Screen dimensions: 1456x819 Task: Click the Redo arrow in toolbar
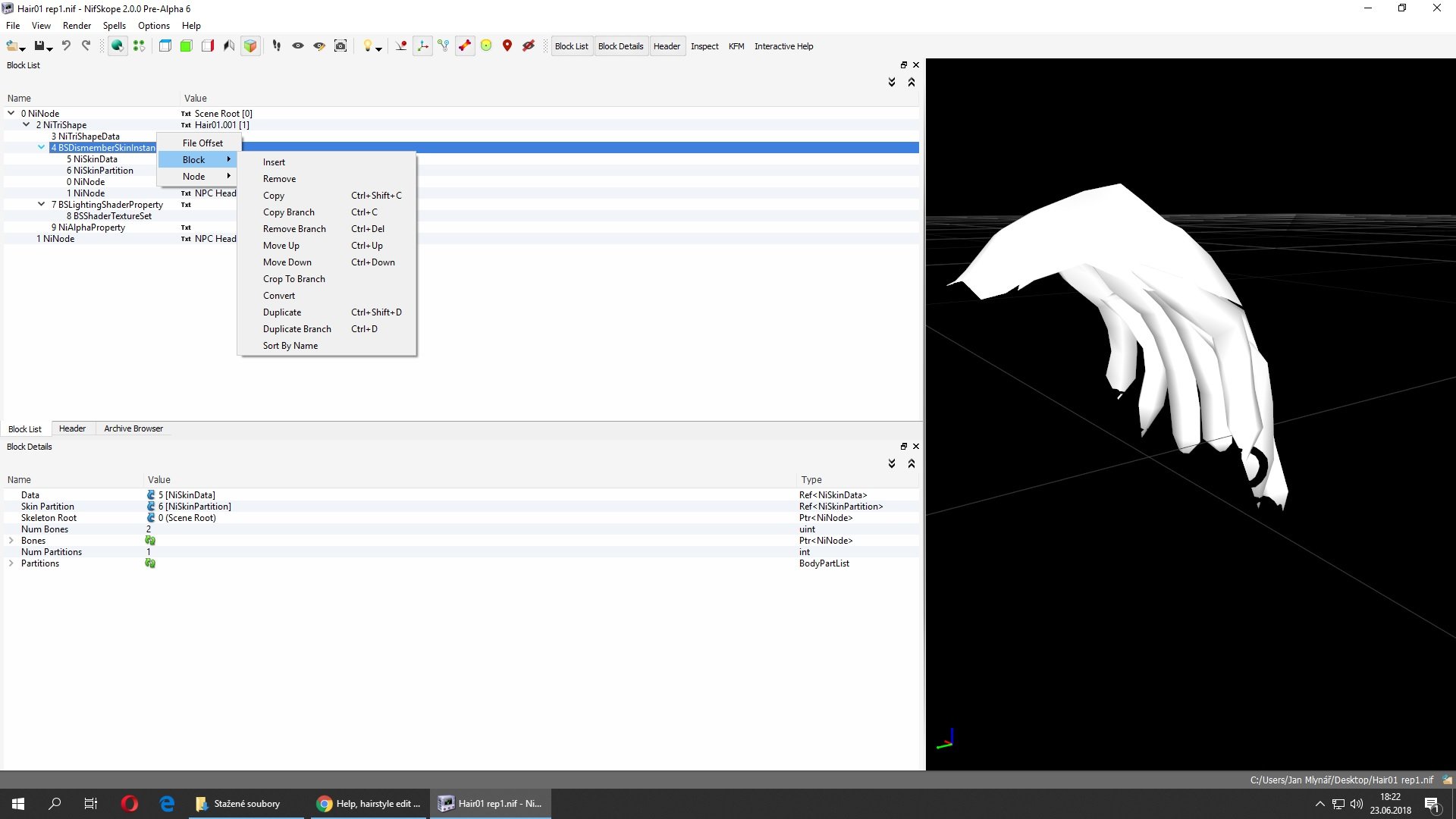coord(86,46)
